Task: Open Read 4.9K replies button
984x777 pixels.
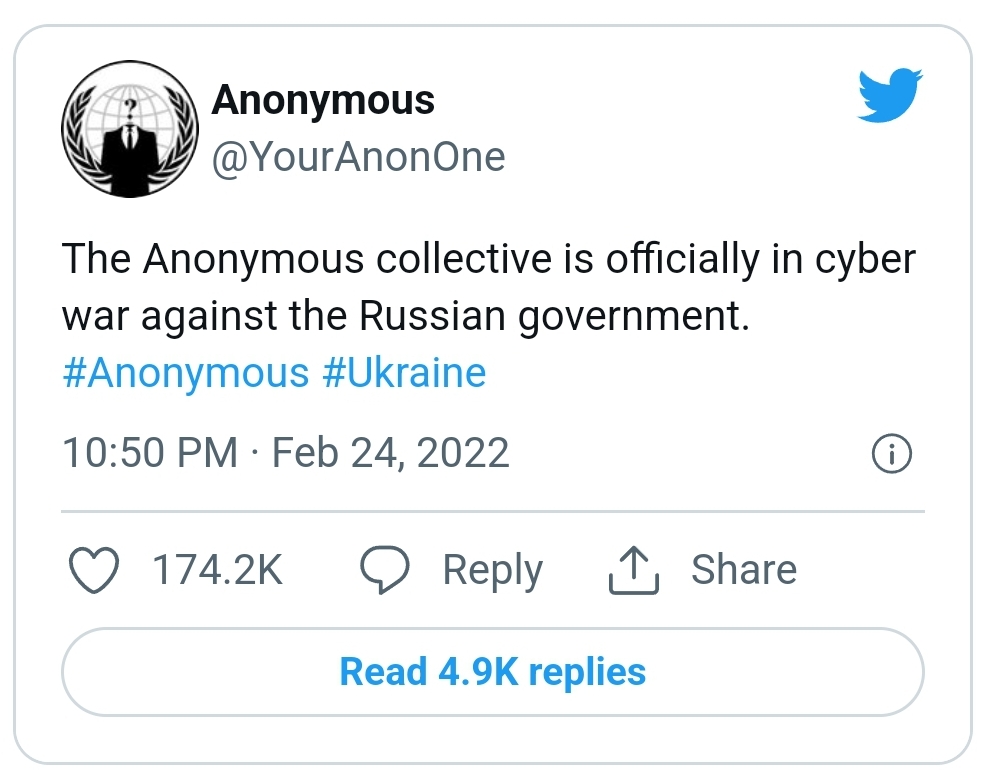Action: 492,671
